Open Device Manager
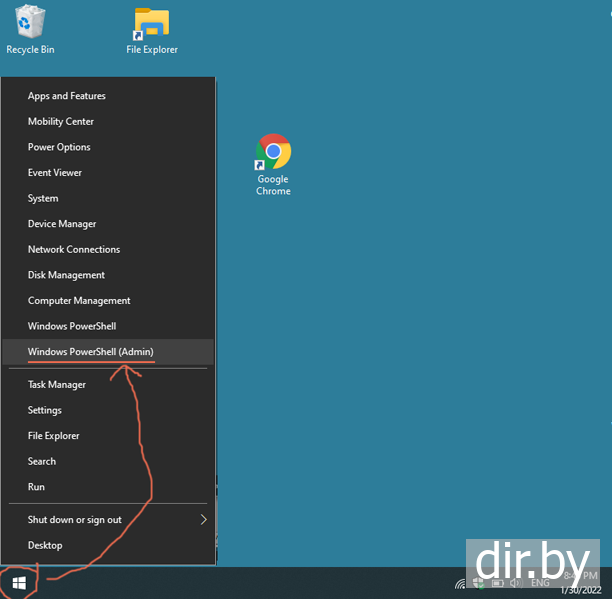The height and width of the screenshot is (599, 612). (108, 224)
